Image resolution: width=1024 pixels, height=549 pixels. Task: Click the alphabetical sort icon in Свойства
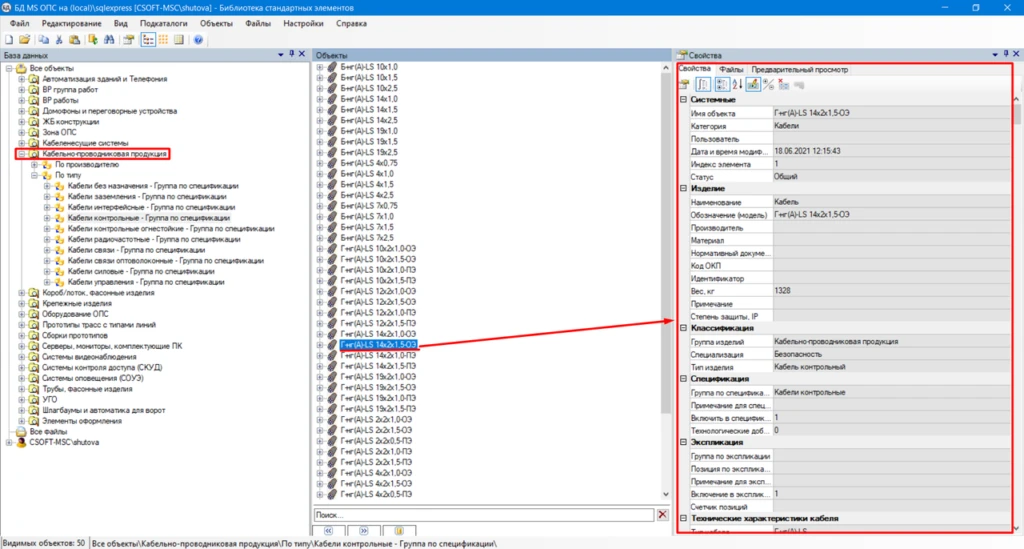(738, 84)
